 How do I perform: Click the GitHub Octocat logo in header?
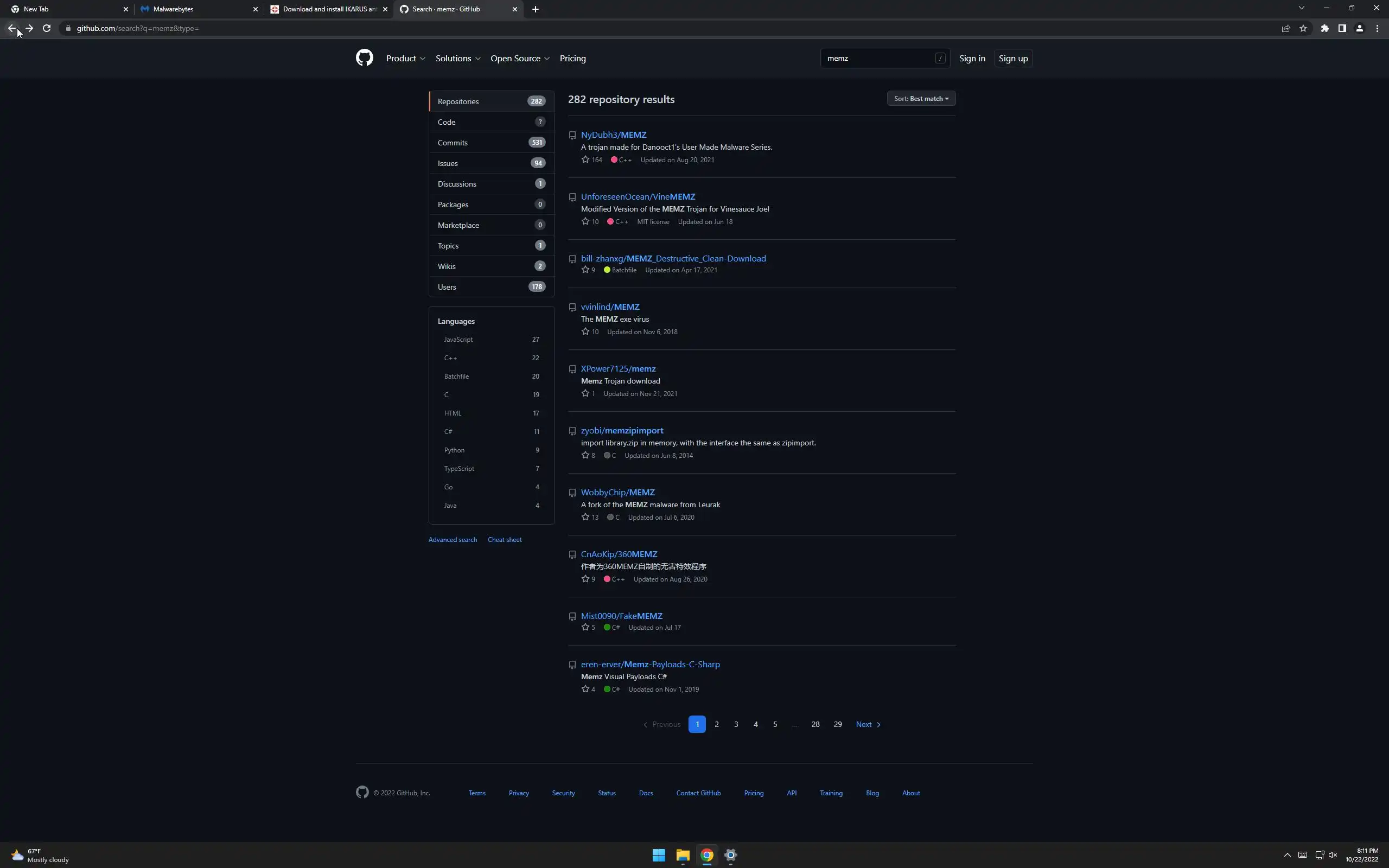pyautogui.click(x=364, y=58)
